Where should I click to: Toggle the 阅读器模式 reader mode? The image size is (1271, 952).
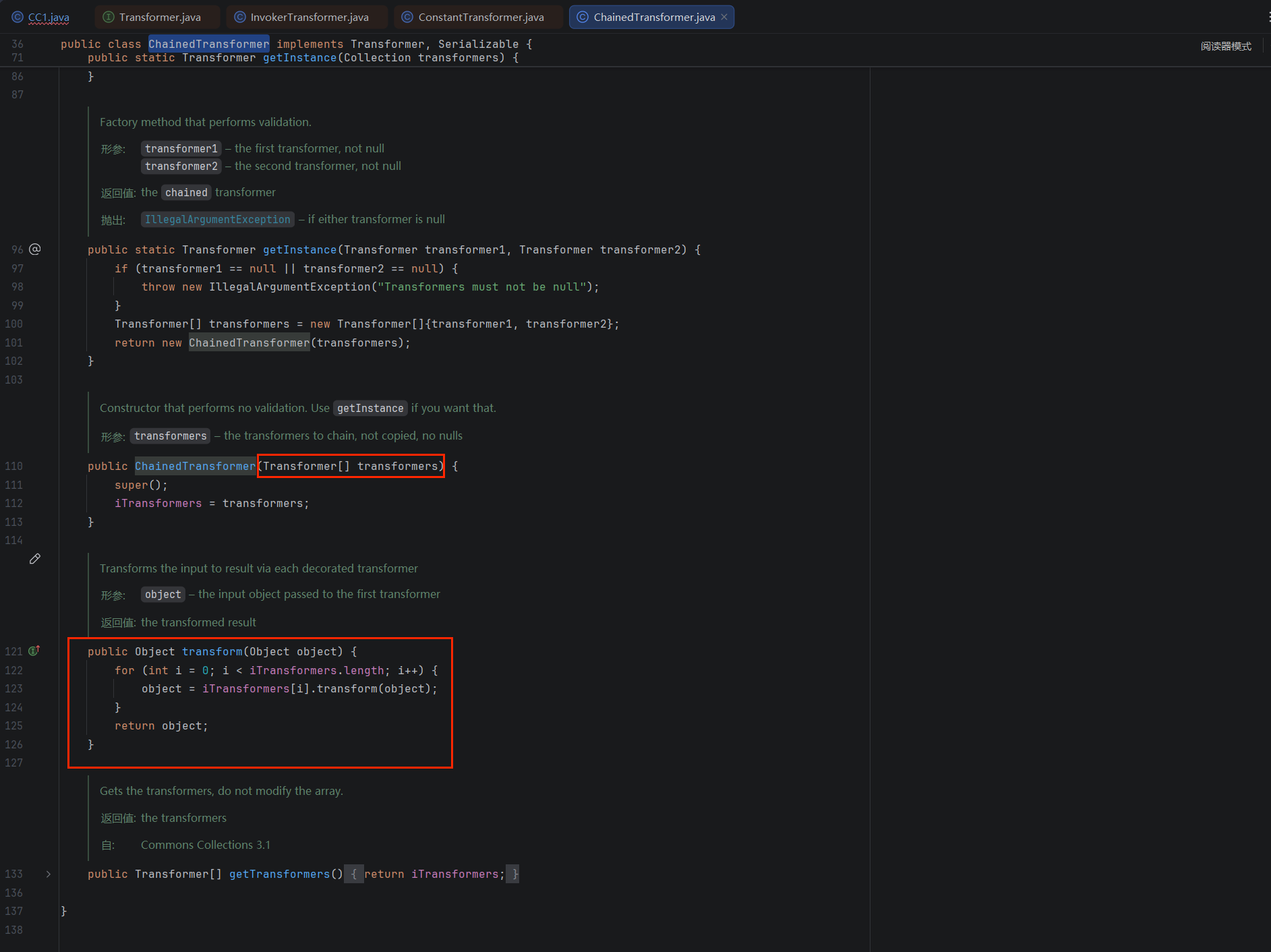point(1225,47)
